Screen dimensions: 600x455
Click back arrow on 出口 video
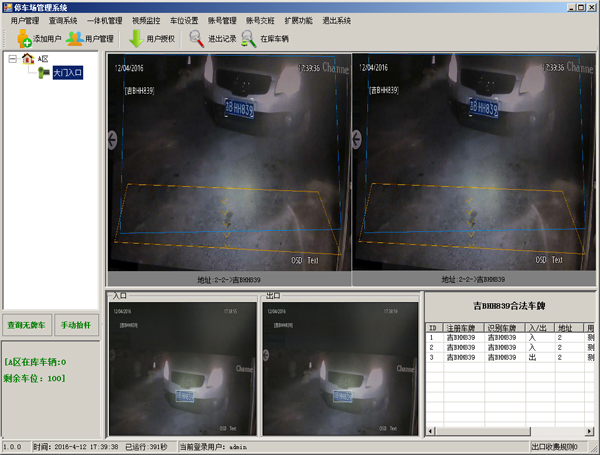coord(266,355)
